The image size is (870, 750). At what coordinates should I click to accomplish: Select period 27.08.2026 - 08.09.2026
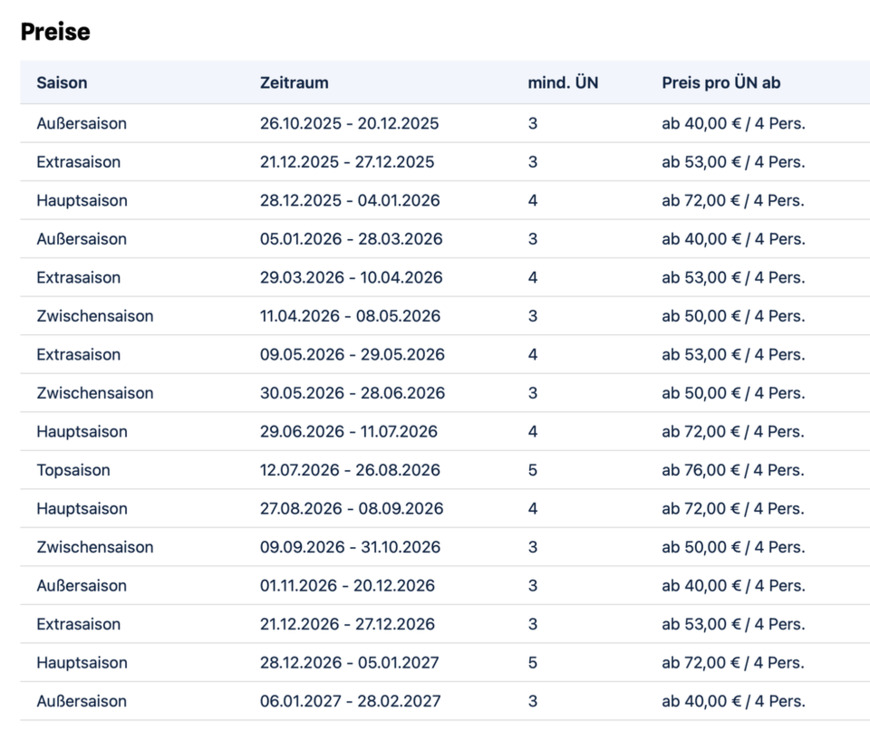click(351, 509)
